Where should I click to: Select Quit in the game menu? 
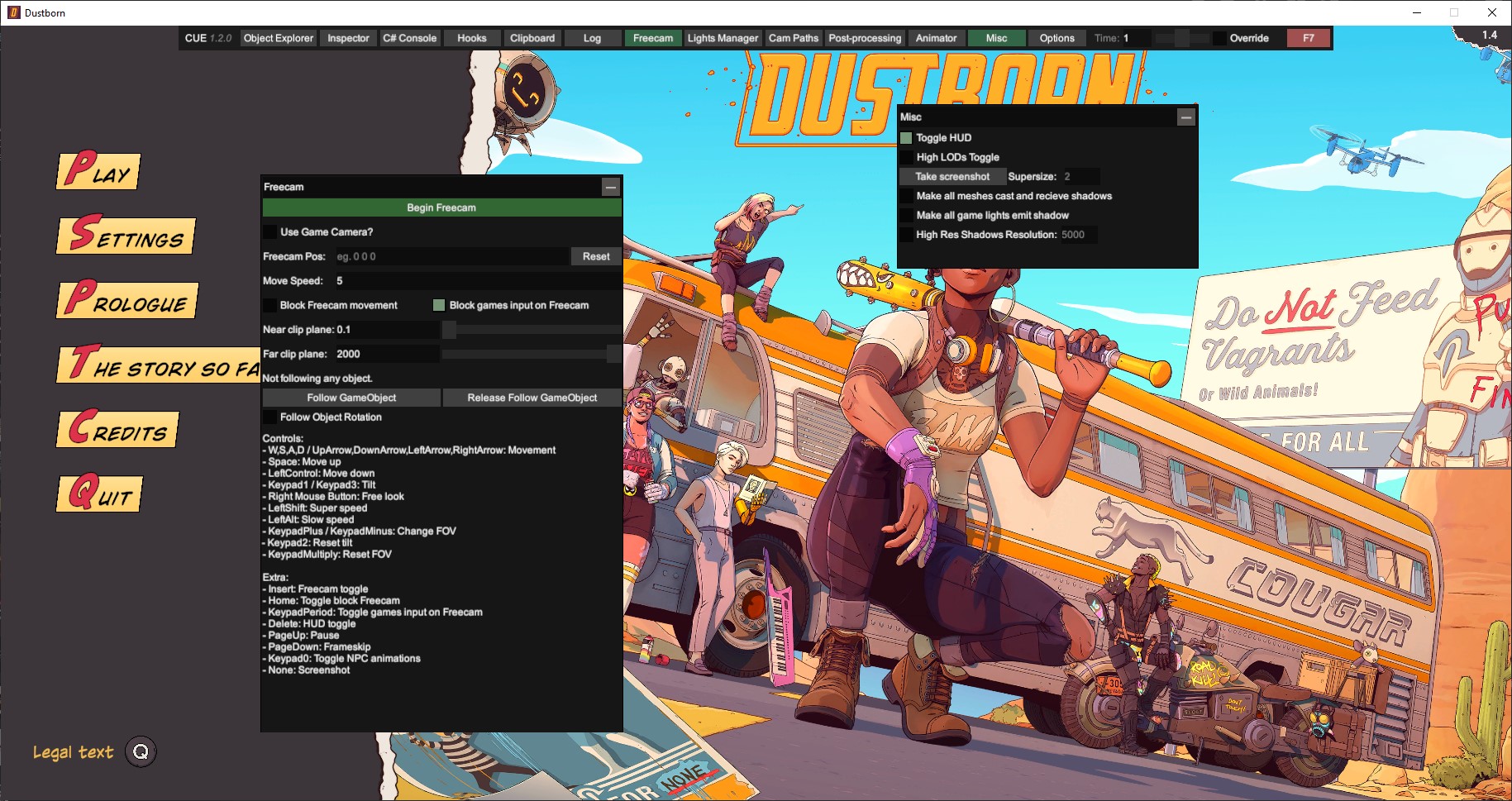(100, 493)
